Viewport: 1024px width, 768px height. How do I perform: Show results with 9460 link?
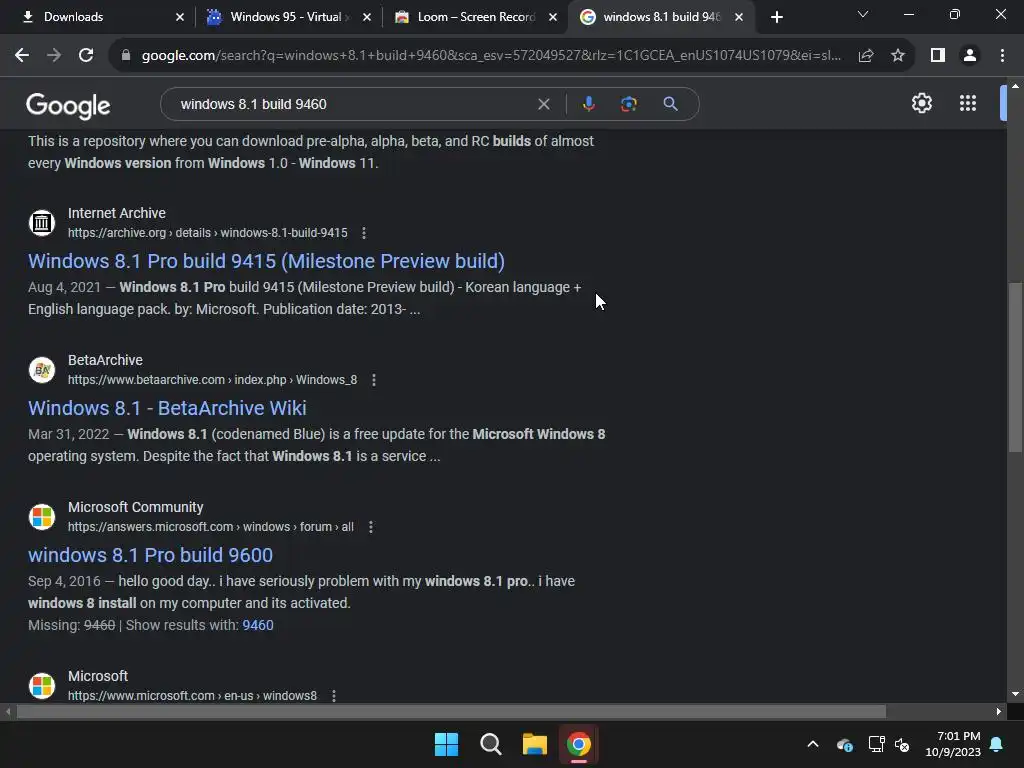[258, 625]
